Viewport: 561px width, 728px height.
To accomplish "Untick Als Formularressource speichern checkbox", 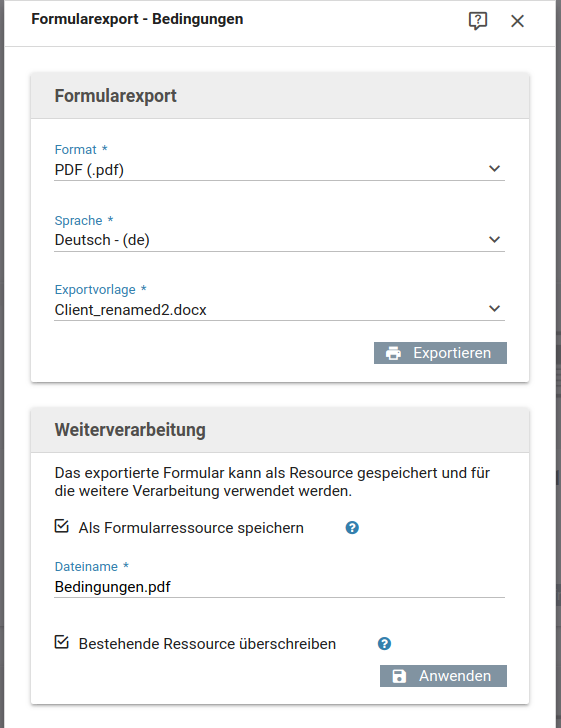I will pyautogui.click(x=62, y=526).
